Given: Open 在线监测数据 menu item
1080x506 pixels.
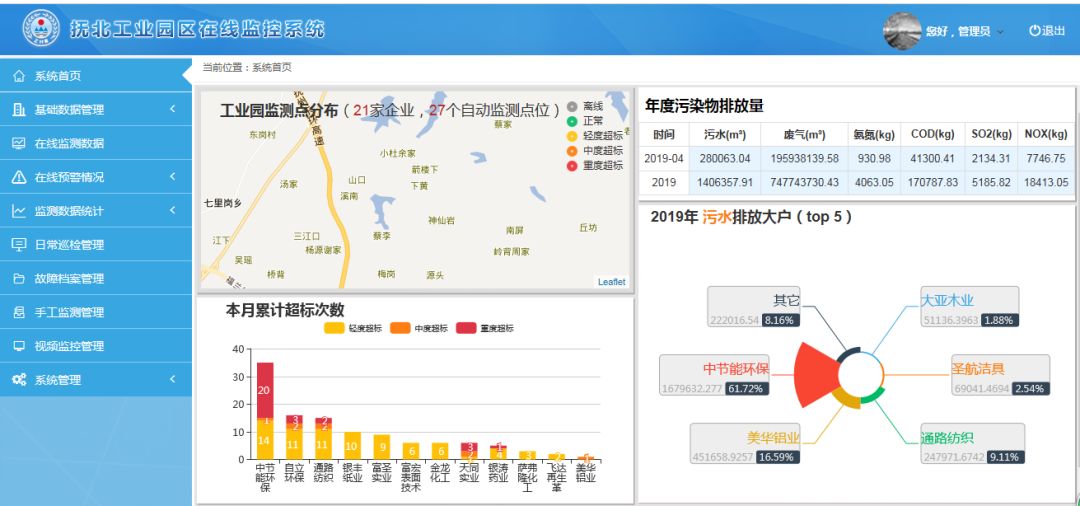Looking at the screenshot, I should point(96,144).
